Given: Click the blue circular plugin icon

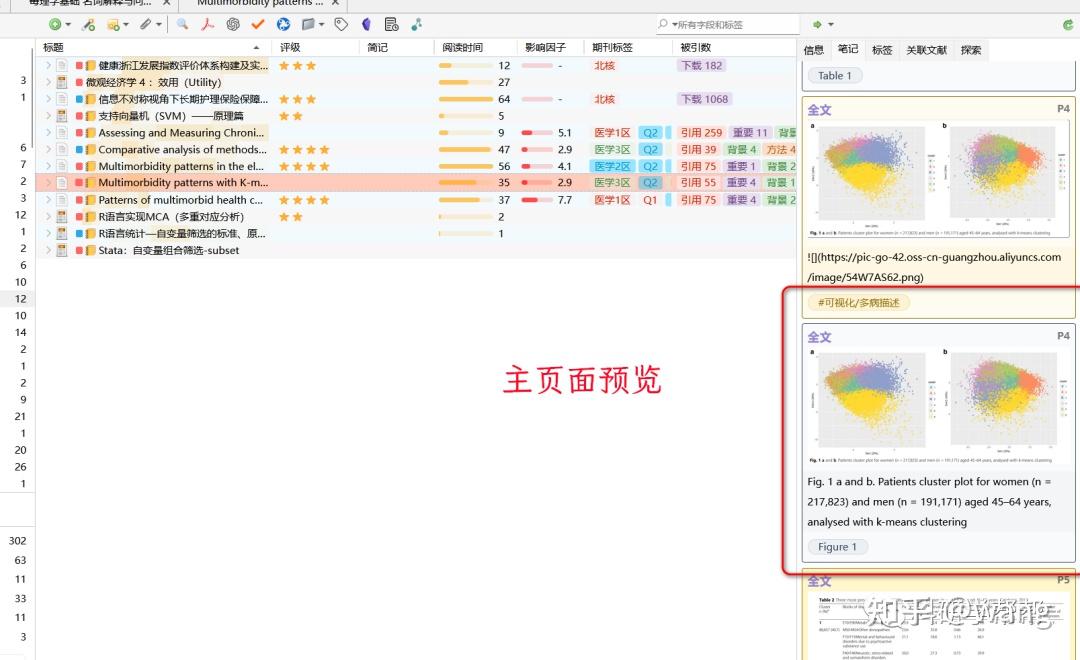Looking at the screenshot, I should 283,24.
